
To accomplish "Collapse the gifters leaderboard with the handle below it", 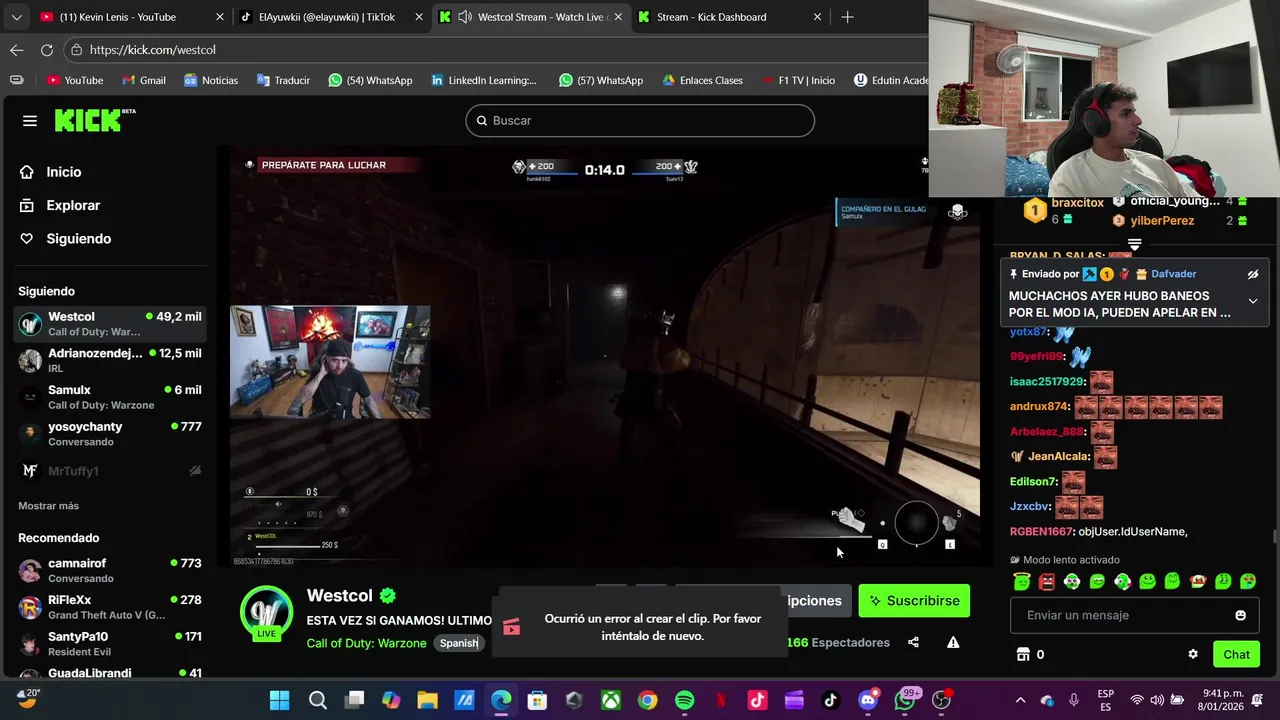I will tap(1134, 243).
